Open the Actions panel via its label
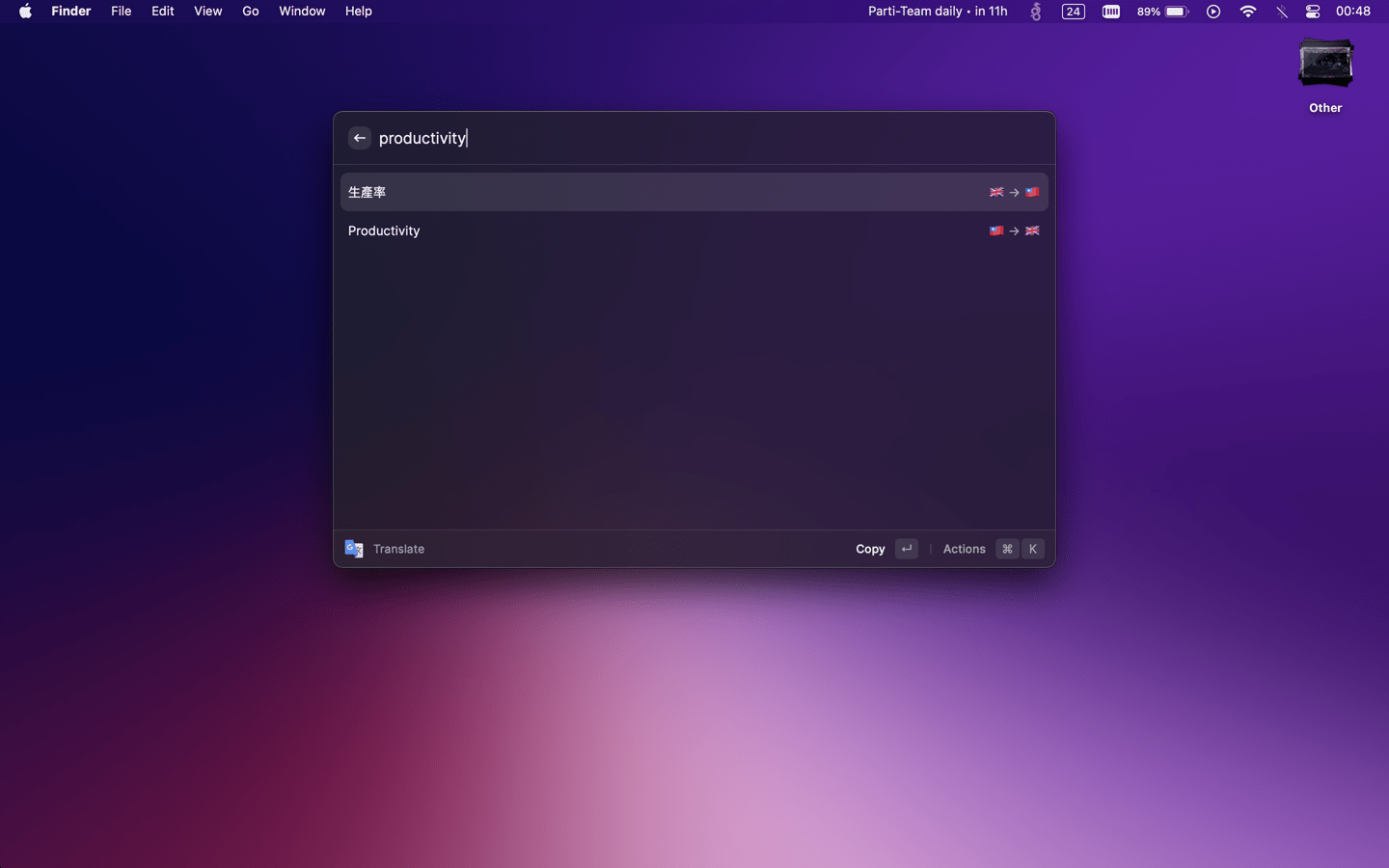Image resolution: width=1389 pixels, height=868 pixels. [x=964, y=549]
